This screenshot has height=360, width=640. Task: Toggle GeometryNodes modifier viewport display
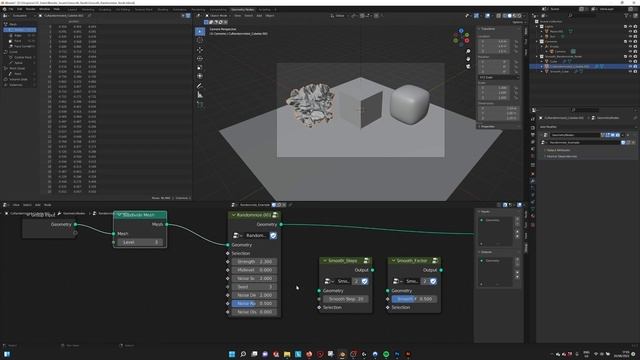coord(613,135)
